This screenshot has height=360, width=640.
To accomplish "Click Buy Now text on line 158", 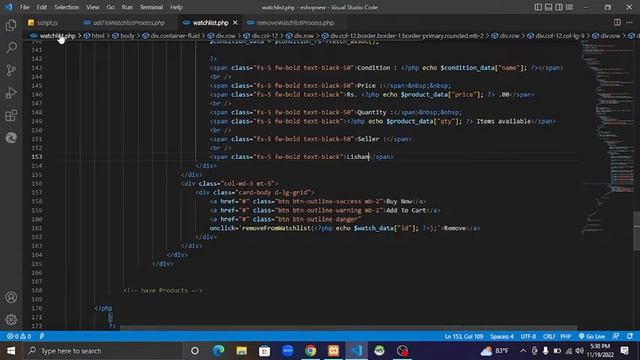I will (x=399, y=201).
